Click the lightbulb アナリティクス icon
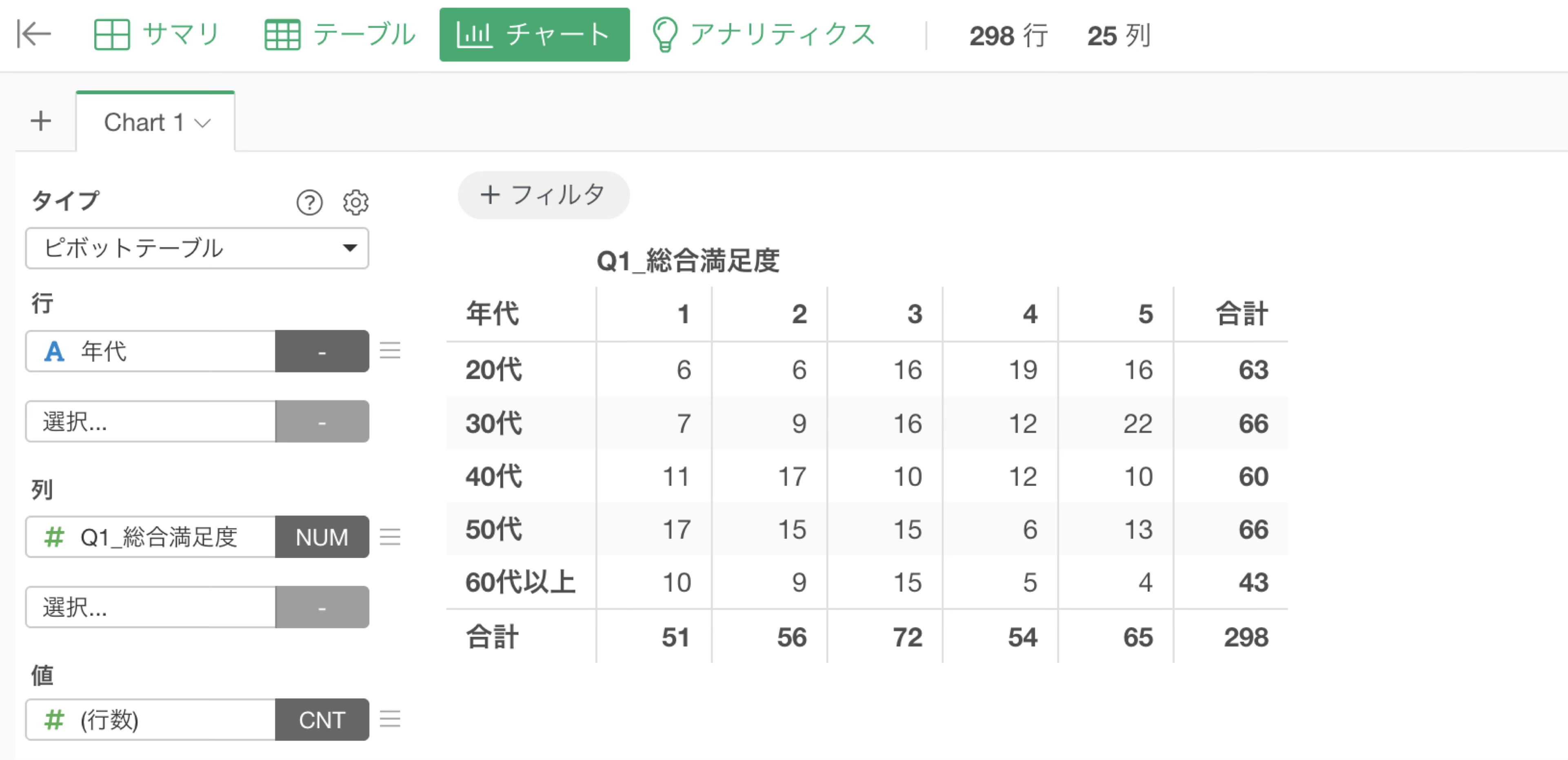This screenshot has width=1568, height=760. pos(664,34)
